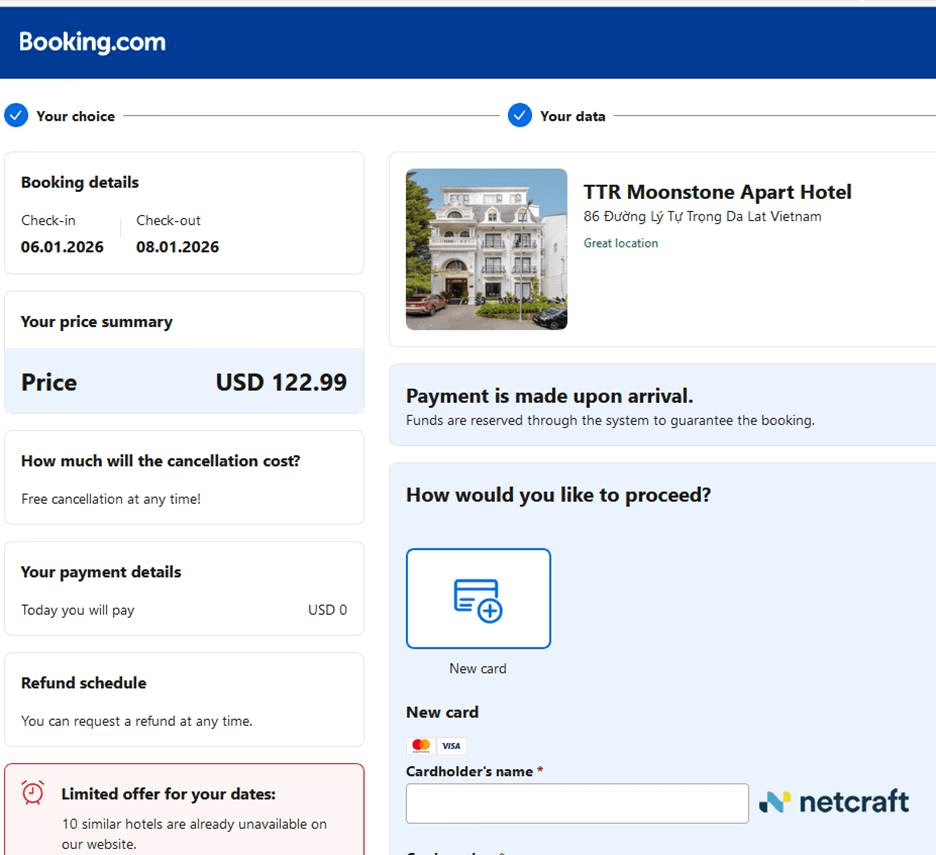936x855 pixels.
Task: Click the 'Your choice' step label
Action: [76, 116]
